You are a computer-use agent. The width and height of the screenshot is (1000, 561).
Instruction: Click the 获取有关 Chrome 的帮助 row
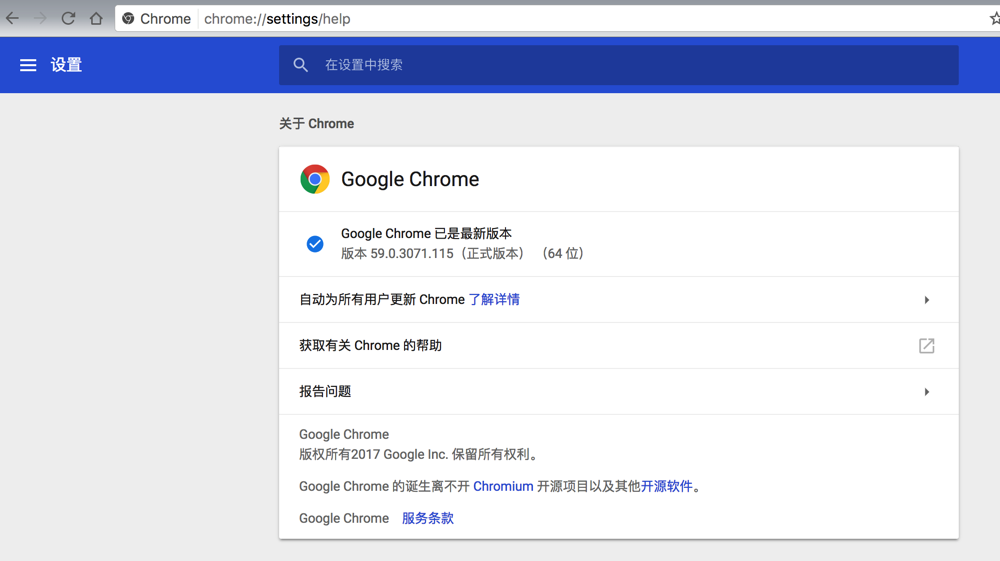(x=619, y=346)
